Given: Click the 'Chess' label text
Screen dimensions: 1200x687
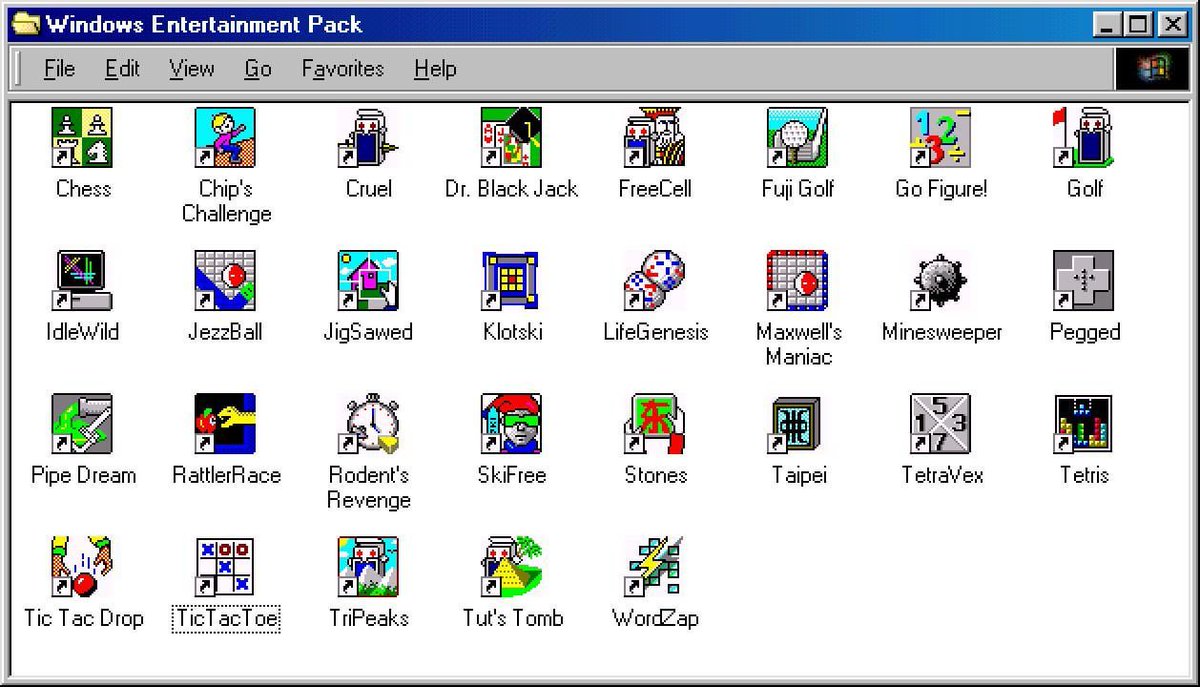Looking at the screenshot, I should tap(83, 189).
